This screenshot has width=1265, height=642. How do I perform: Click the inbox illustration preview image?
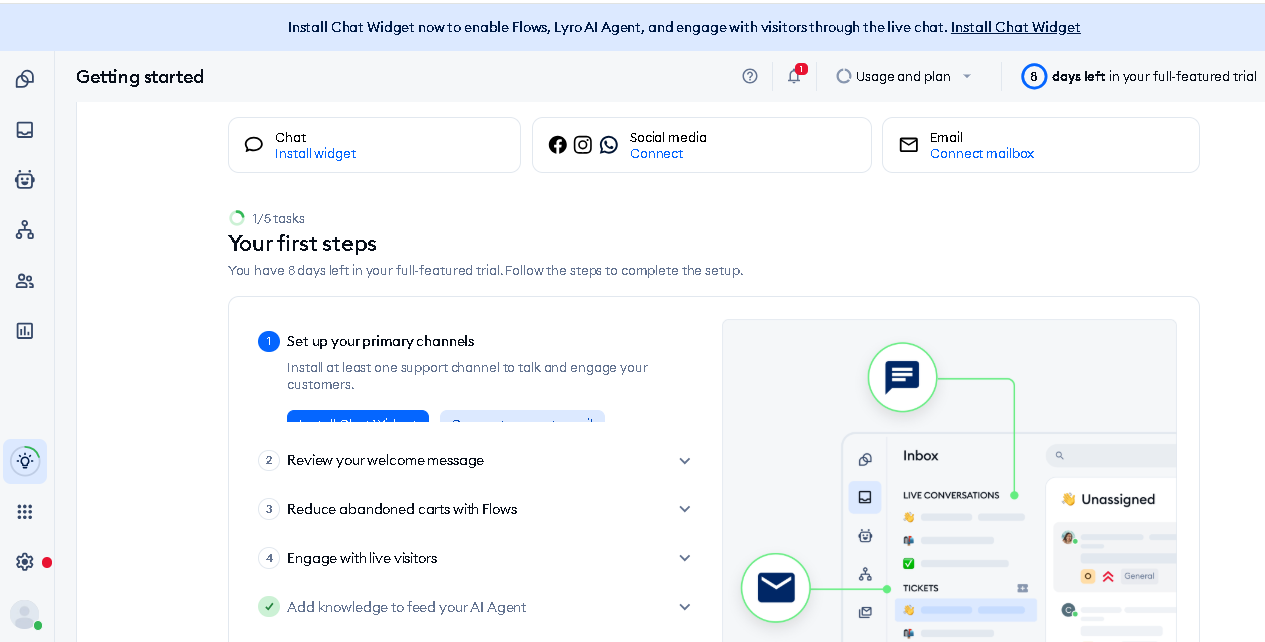tap(949, 480)
